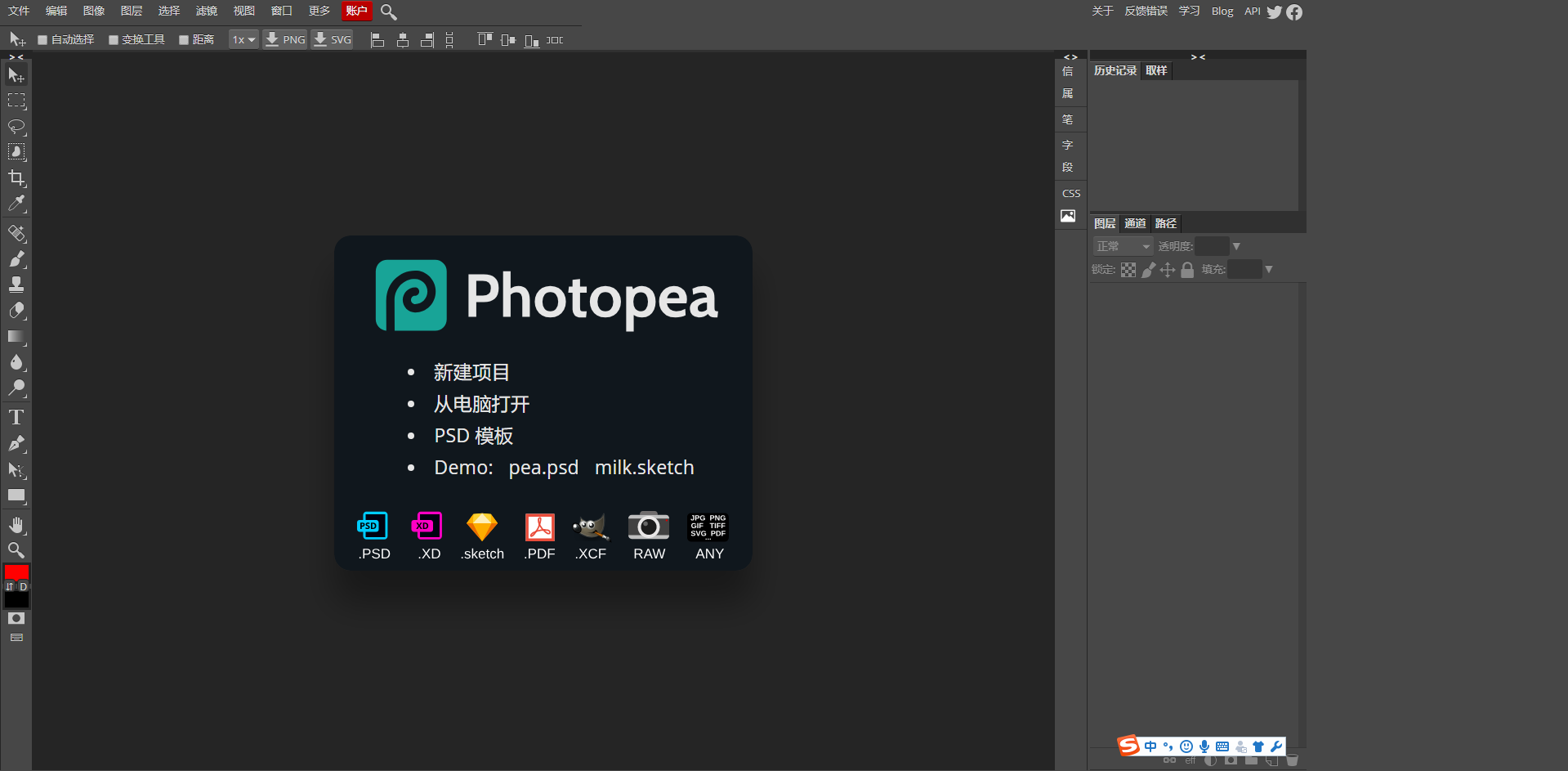Screen dimensions: 1568x771
Task: Open the 编辑 menu
Action: 56,11
